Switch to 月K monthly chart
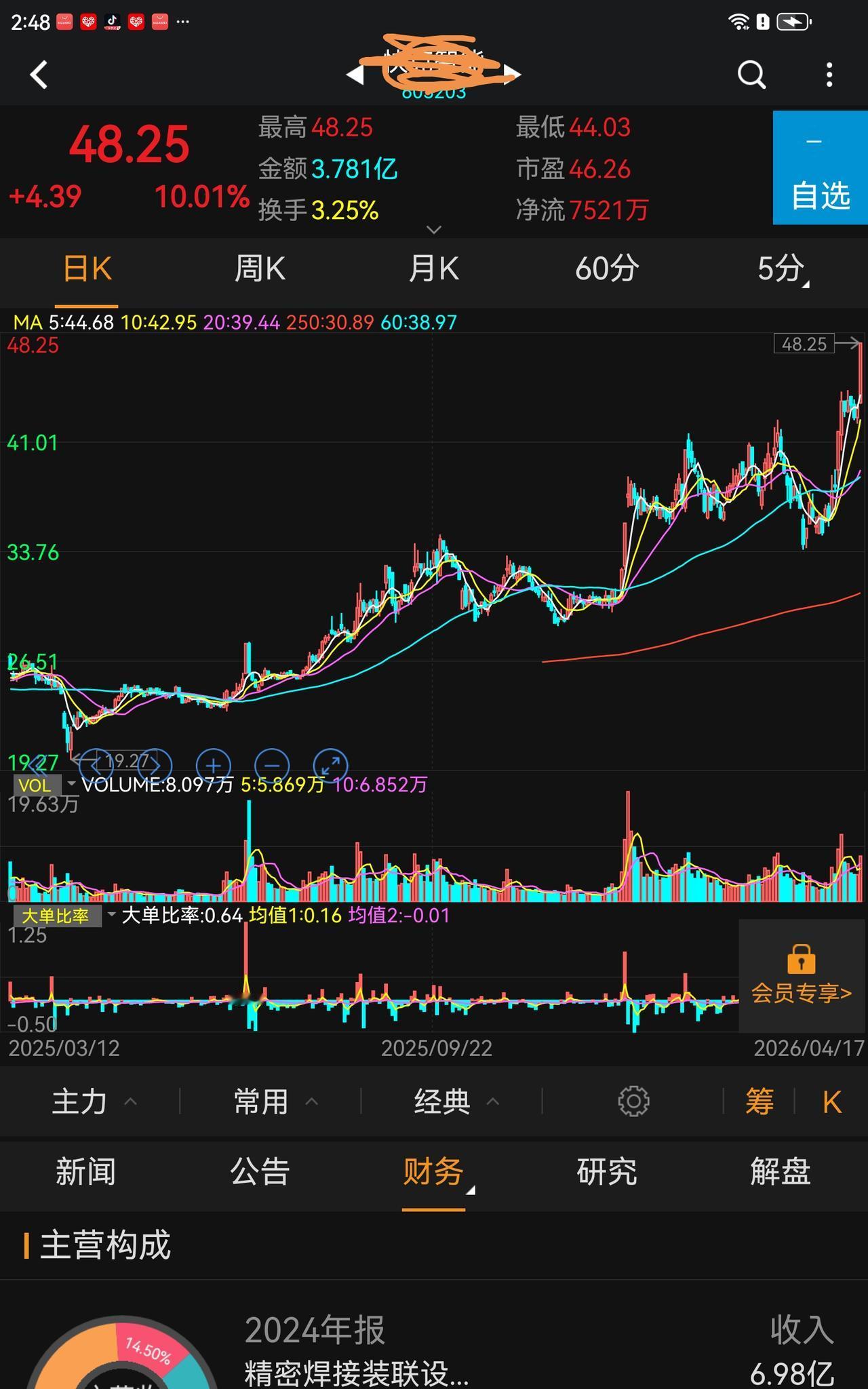This screenshot has width=868, height=1389. pos(433,269)
